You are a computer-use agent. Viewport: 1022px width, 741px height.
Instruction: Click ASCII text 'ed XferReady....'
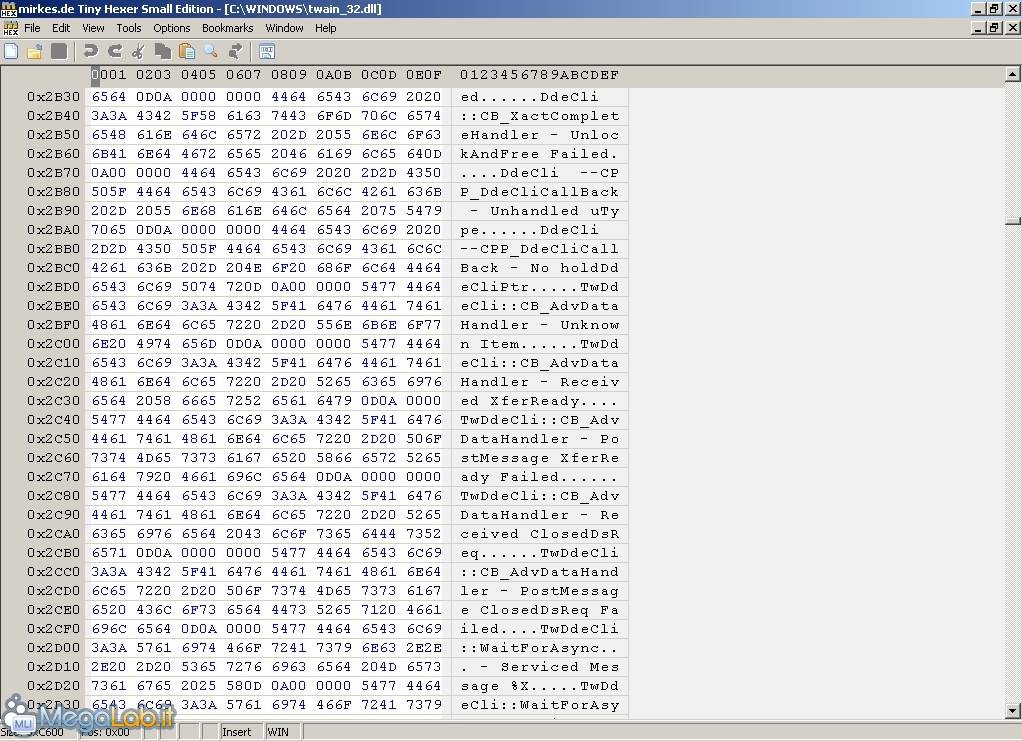540,401
